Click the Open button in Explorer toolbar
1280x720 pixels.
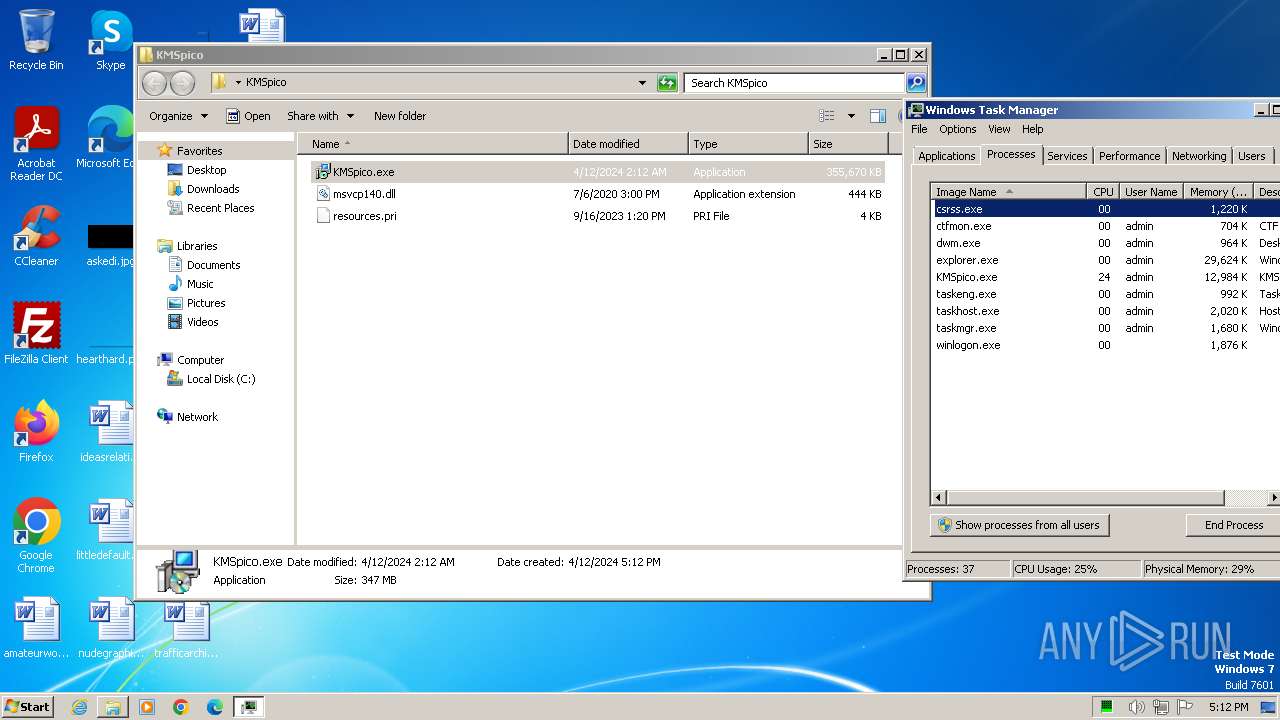coord(248,116)
